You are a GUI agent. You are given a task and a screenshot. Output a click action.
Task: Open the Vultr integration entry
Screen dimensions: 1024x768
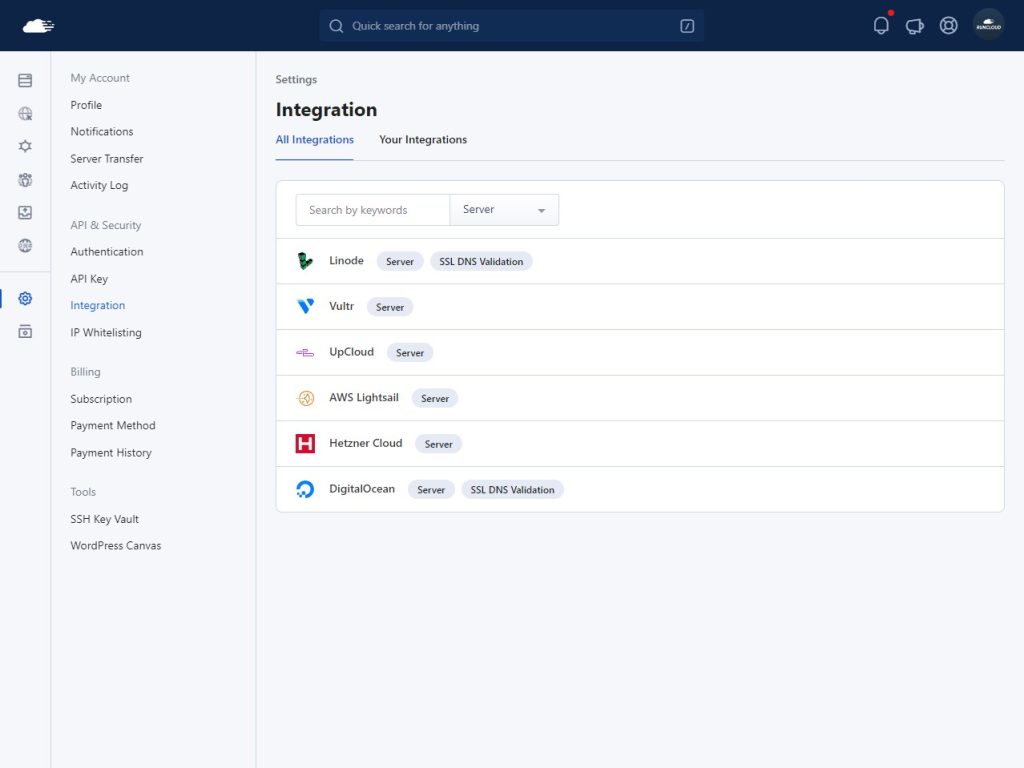click(640, 307)
